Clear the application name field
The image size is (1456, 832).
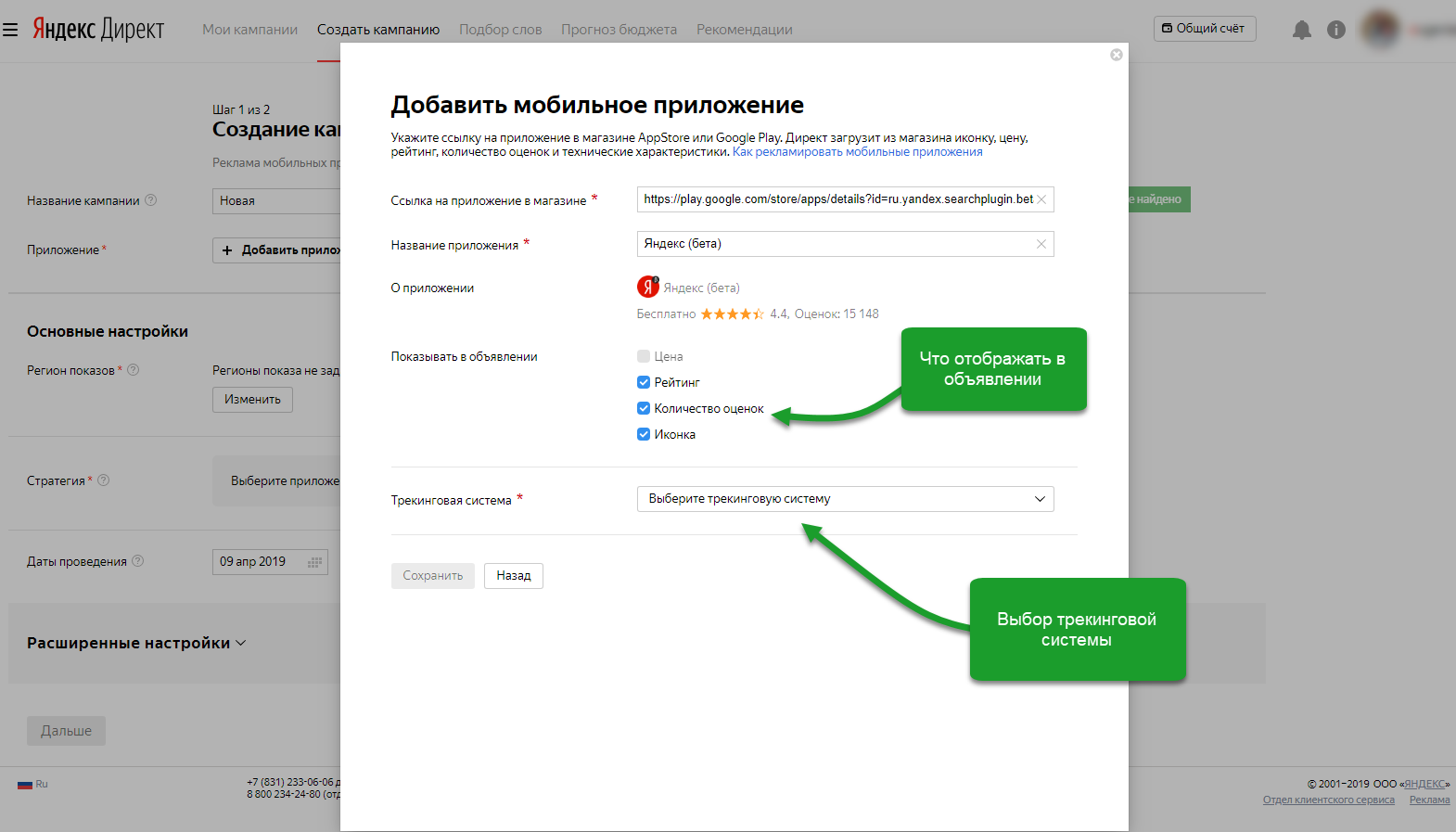click(1041, 244)
